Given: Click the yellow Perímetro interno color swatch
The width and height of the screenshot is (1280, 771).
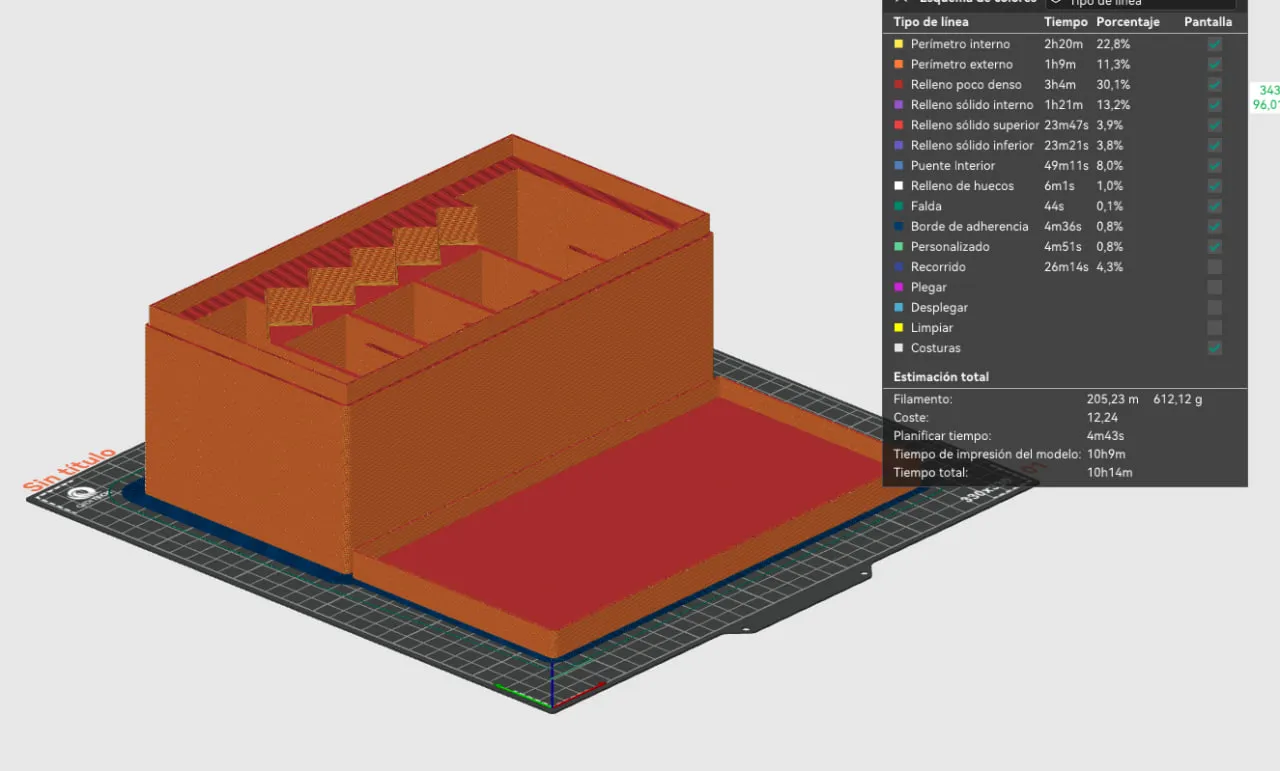Looking at the screenshot, I should (899, 44).
